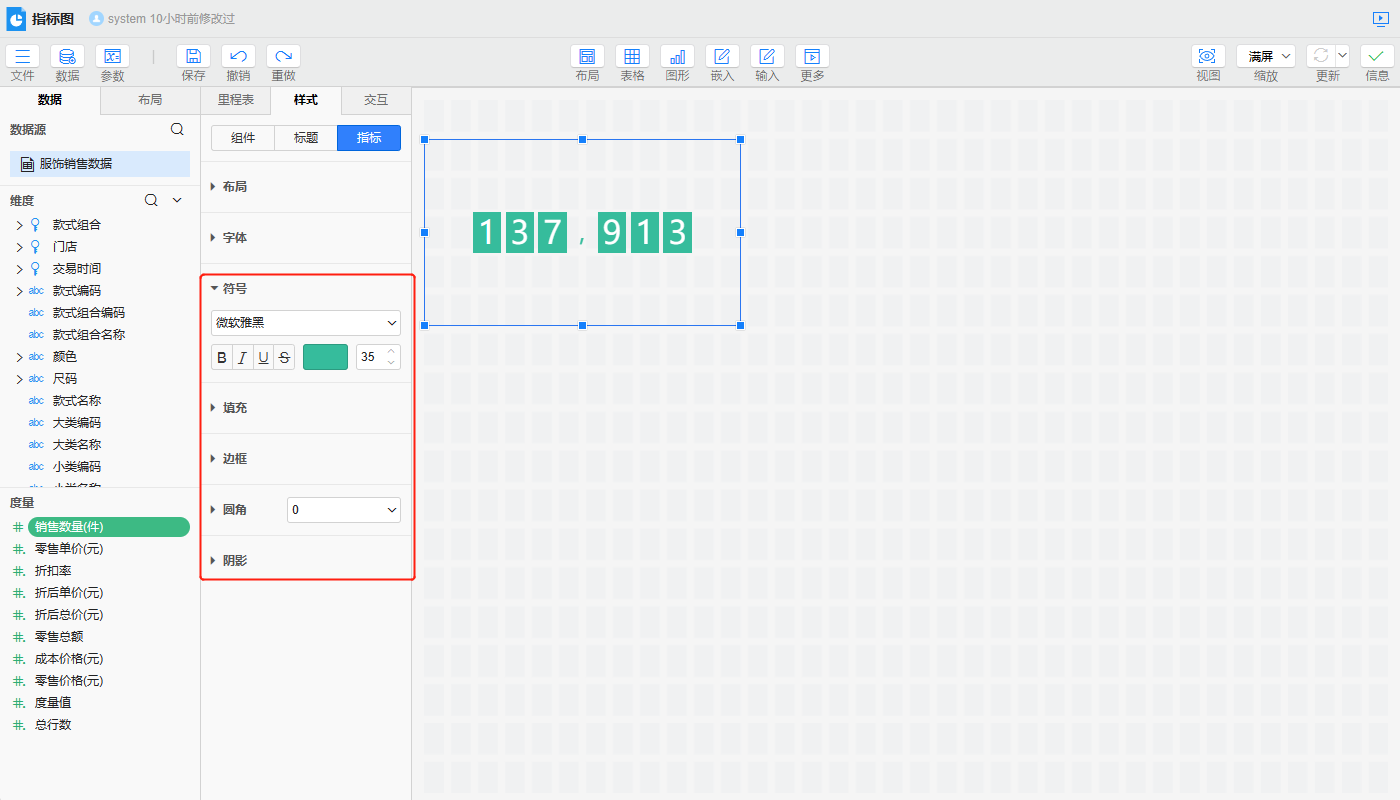
Task: Switch to the 布局 left panel tab
Action: point(150,100)
